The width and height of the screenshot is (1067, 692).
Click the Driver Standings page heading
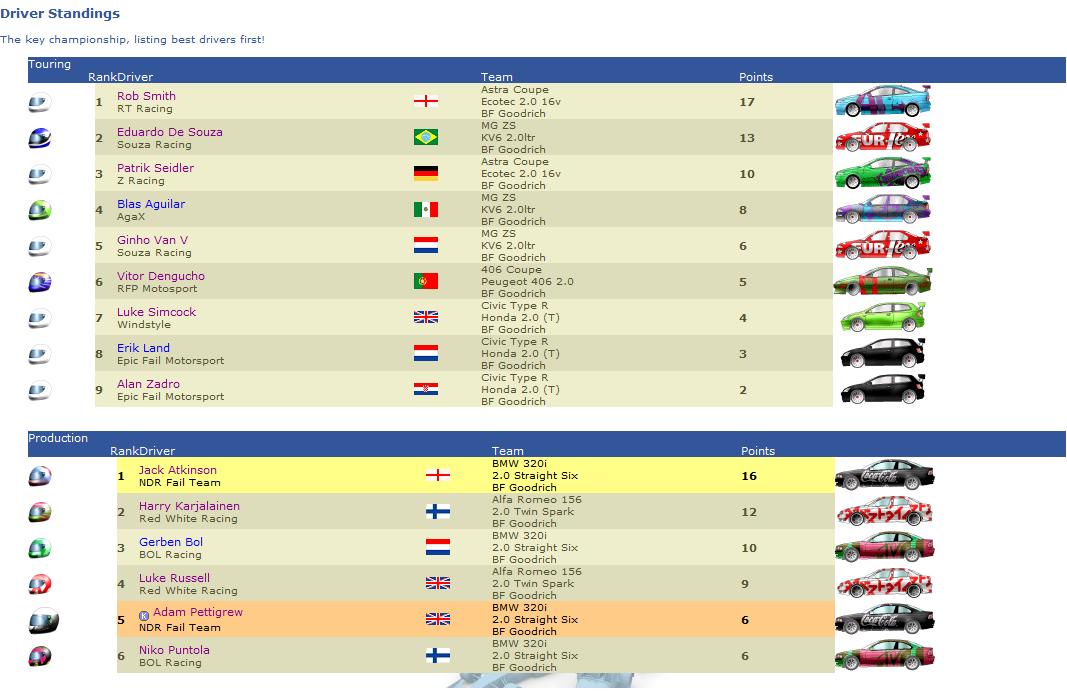[60, 13]
